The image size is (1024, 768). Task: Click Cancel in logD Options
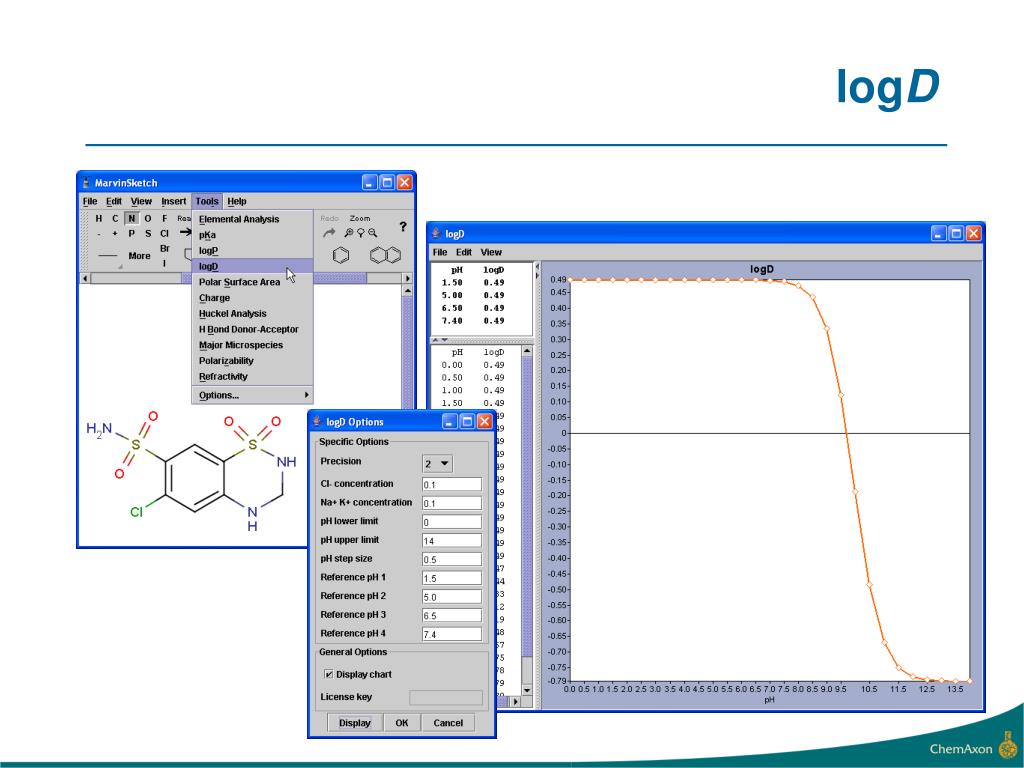[448, 723]
